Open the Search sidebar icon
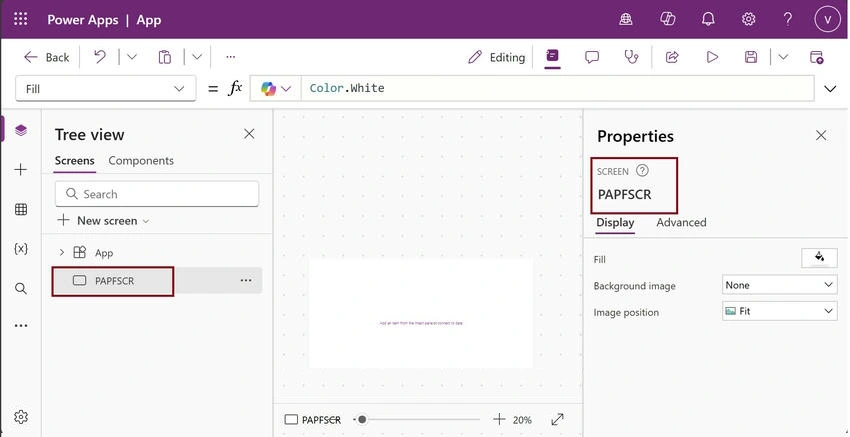850x437 pixels. [x=21, y=288]
